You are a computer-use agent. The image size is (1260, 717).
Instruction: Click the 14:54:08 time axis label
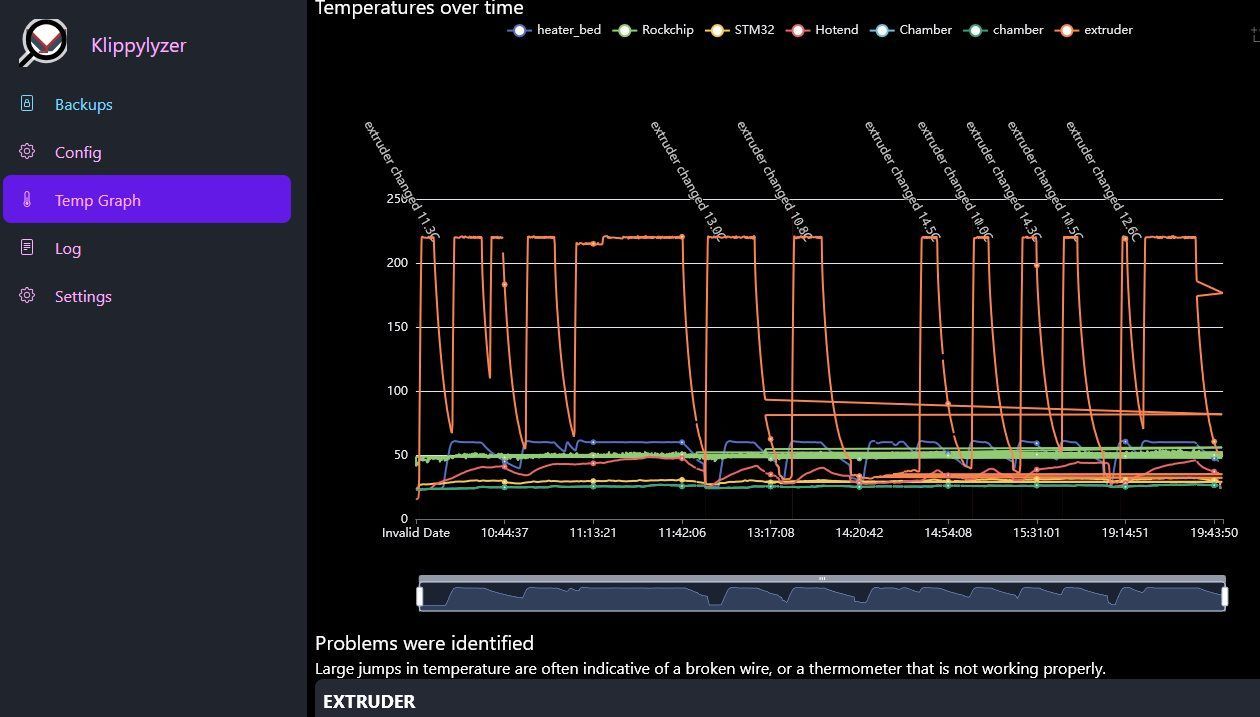(948, 533)
